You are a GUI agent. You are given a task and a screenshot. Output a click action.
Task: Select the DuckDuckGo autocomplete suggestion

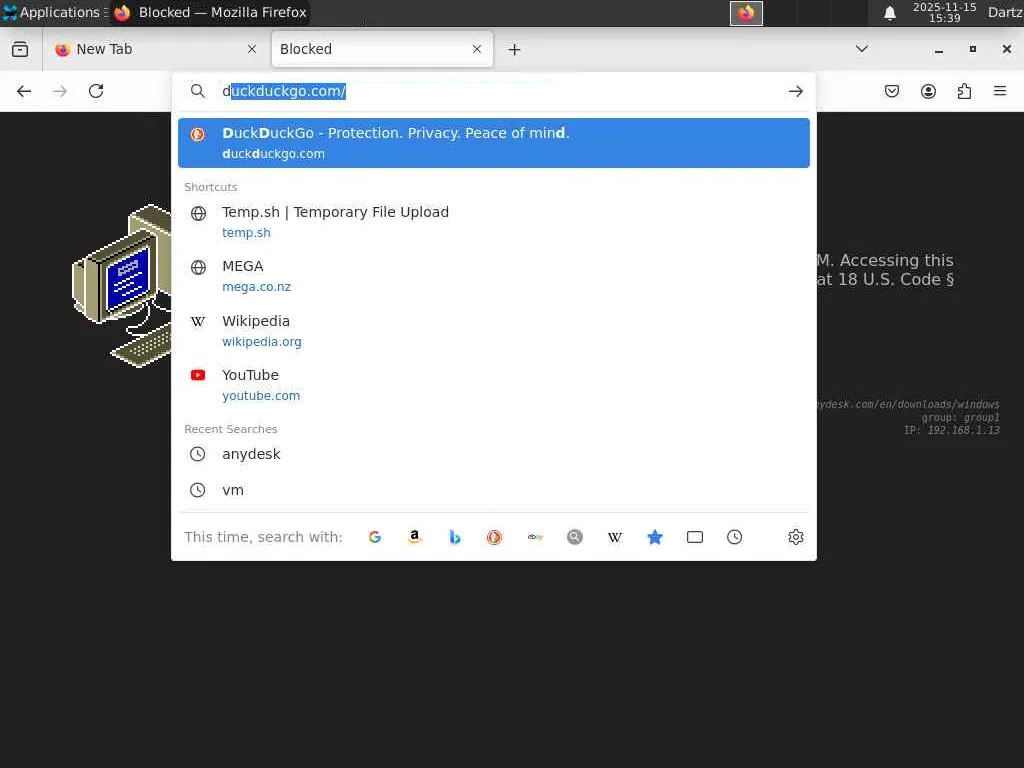point(494,143)
